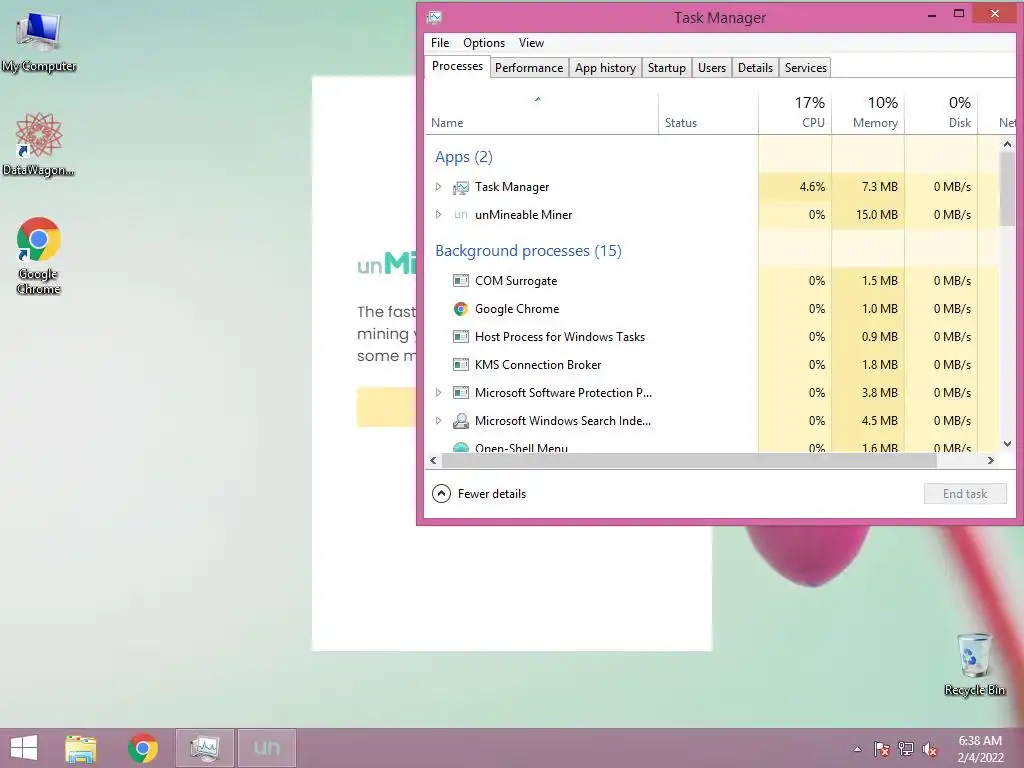This screenshot has width=1024, height=768.
Task: Open Action Center flag in tray
Action: pyautogui.click(x=882, y=749)
